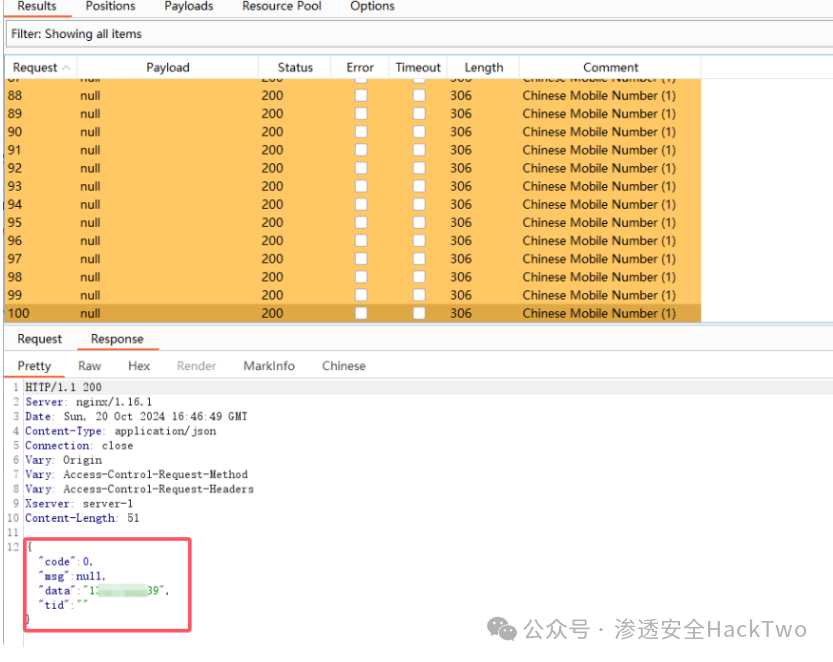Screen dimensions: 833x662
Task: Toggle Timeout checkbox in request 88 row
Action: tap(419, 96)
